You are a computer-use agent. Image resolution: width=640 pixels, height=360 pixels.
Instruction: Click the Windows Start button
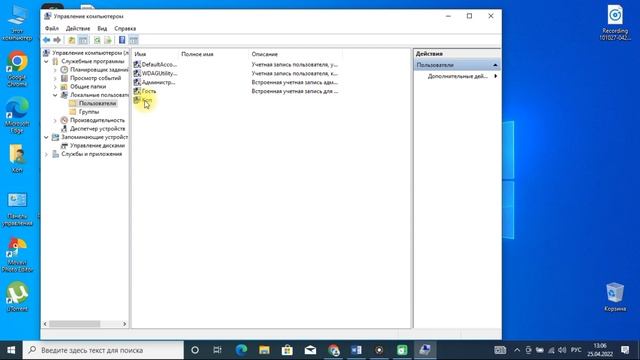click(11, 350)
